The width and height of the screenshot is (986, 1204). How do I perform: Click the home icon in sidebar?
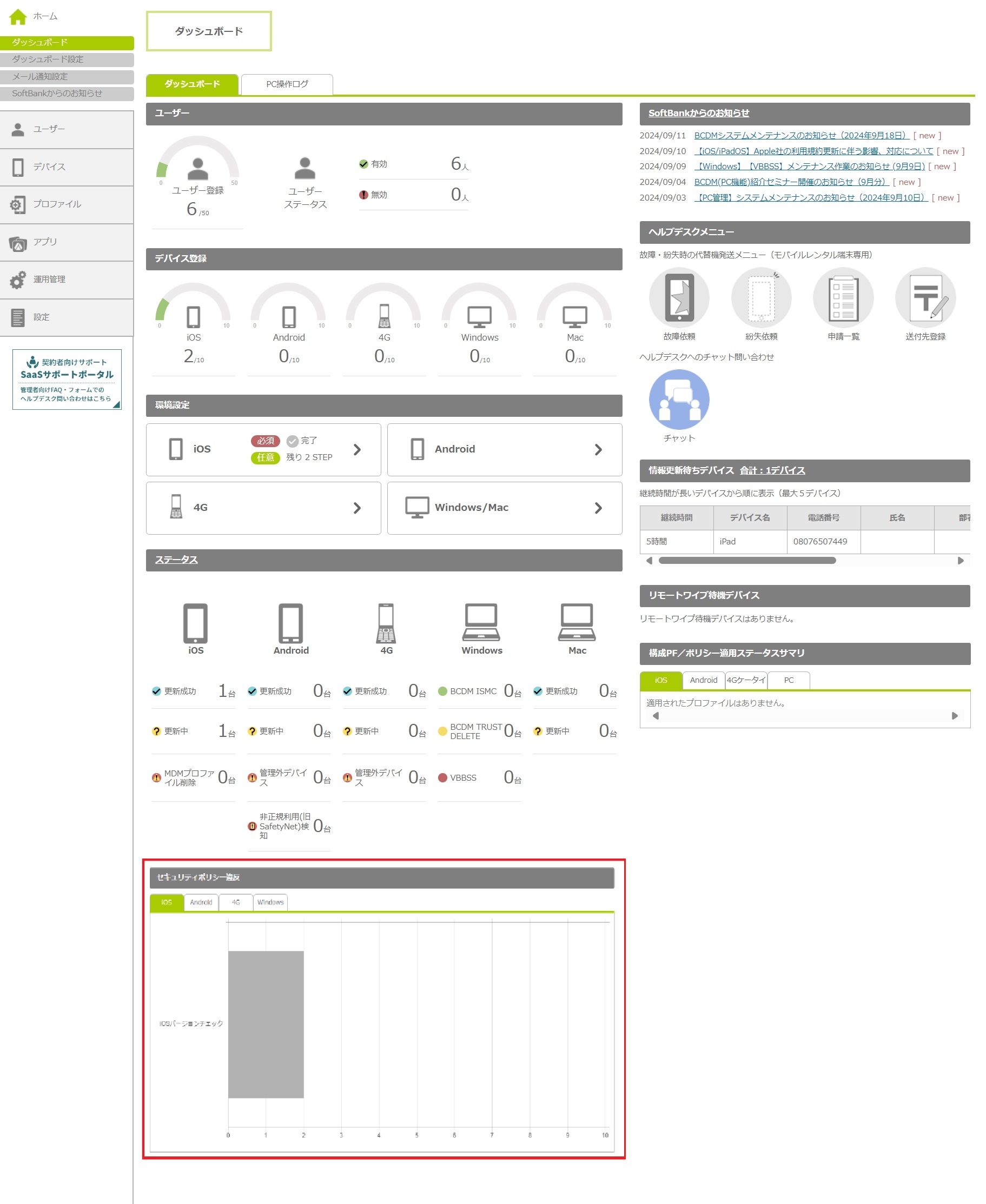(x=18, y=16)
